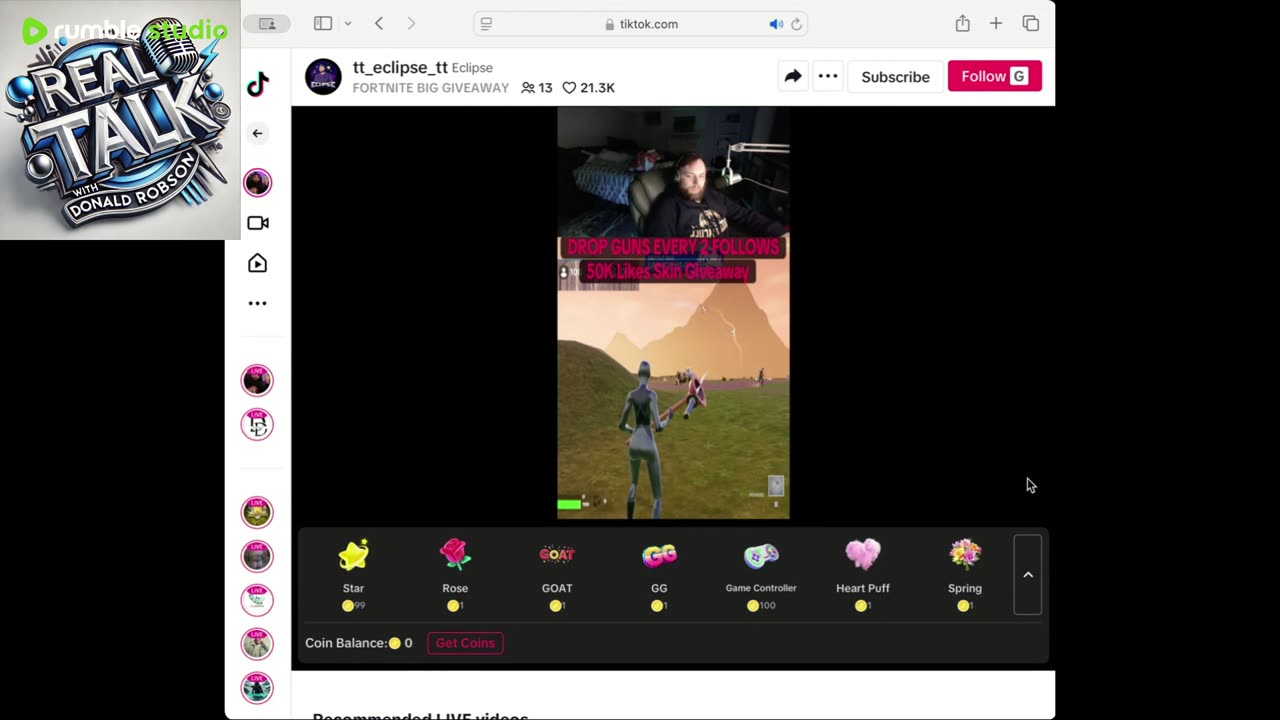Show the tab overview icon
Image resolution: width=1280 pixels, height=720 pixels.
pos(1031,23)
